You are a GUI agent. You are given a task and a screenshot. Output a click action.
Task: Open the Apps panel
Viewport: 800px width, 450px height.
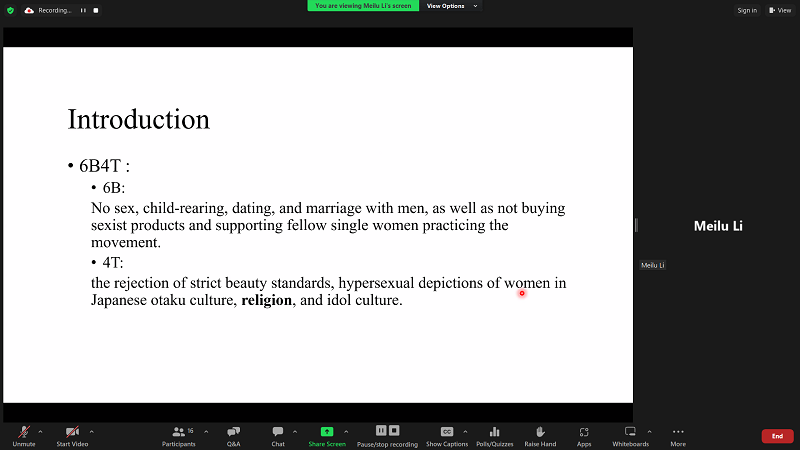(x=584, y=432)
